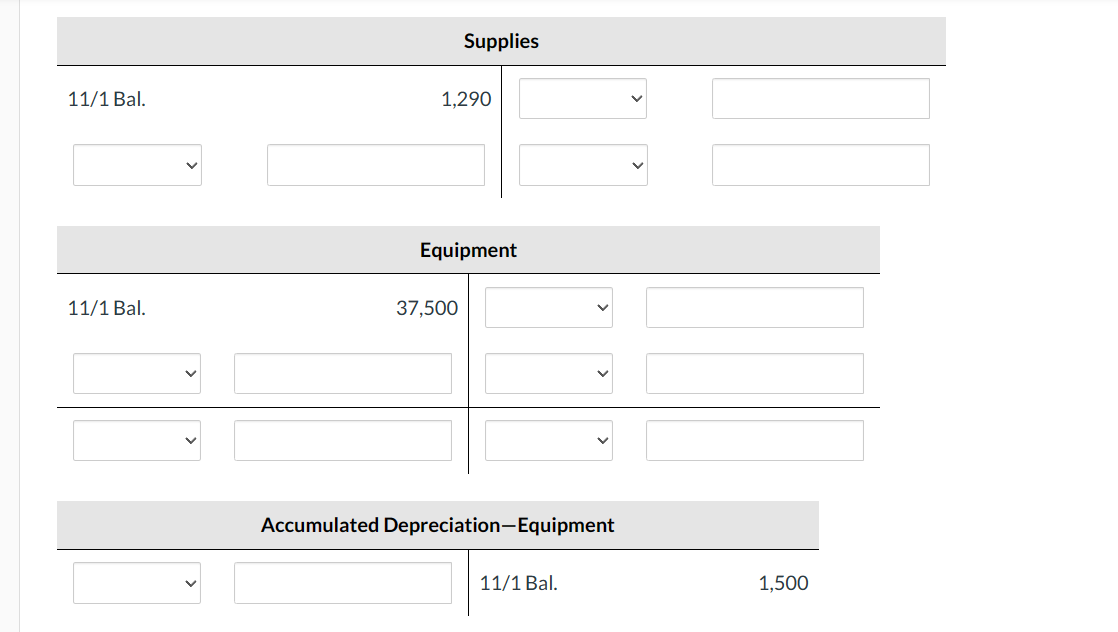This screenshot has height=632, width=1118.
Task: Click second credit amount field in Supplies
Action: tap(820, 165)
